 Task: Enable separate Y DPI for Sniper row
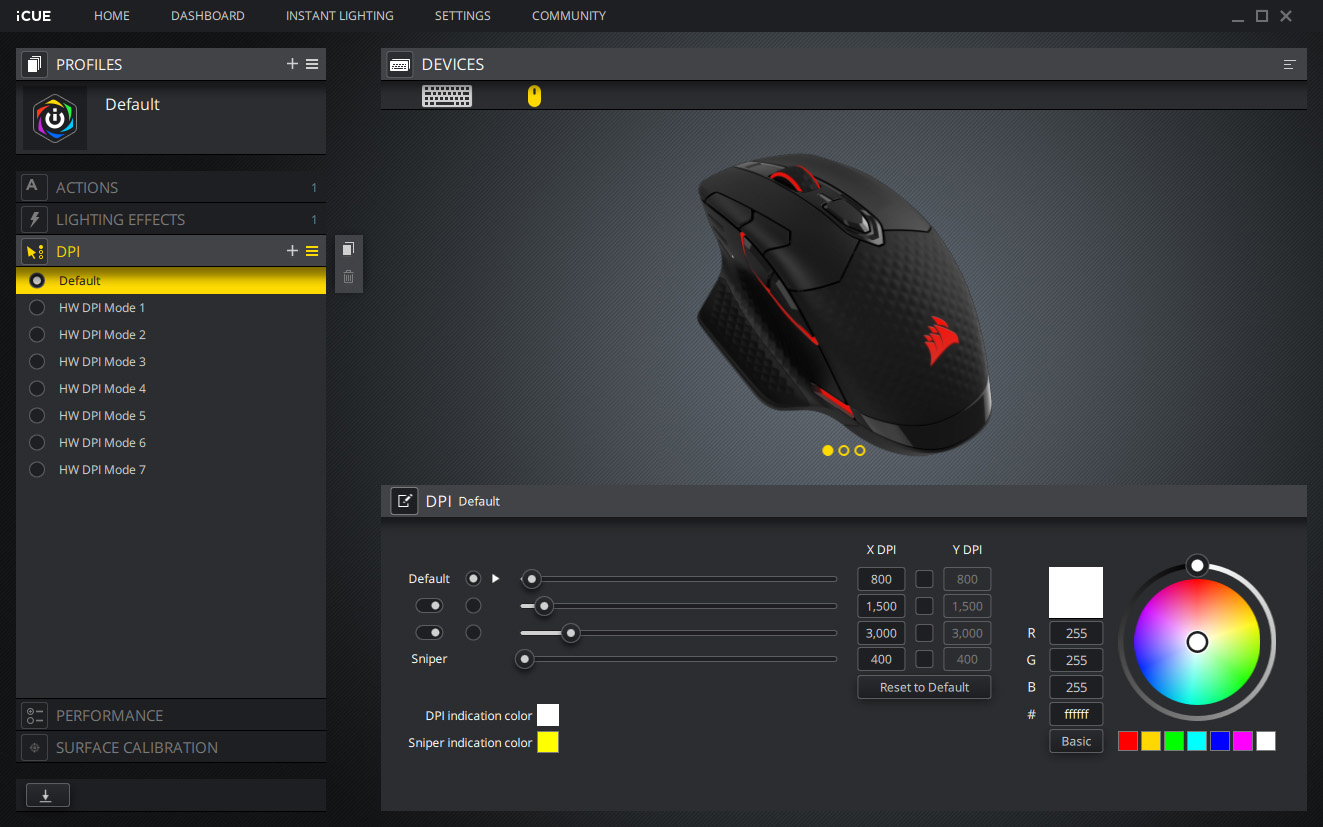pos(924,659)
